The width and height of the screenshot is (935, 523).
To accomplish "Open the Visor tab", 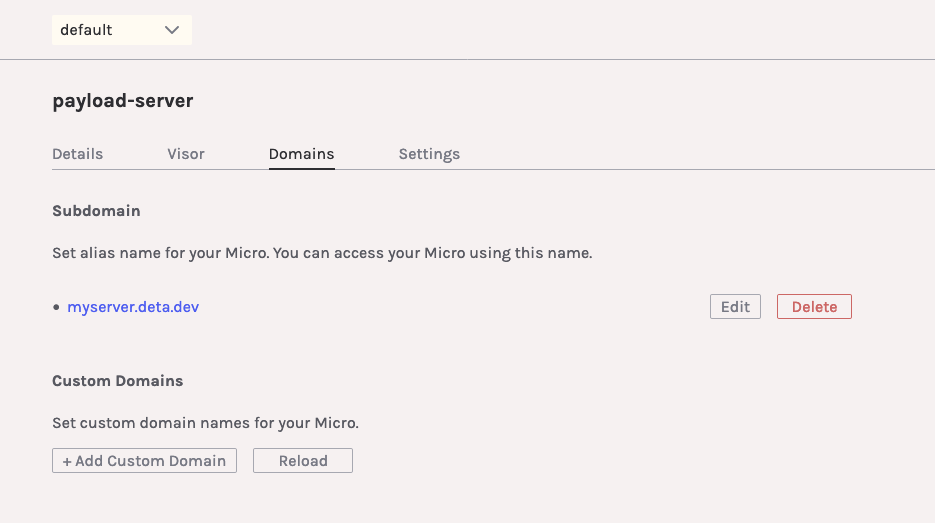I will click(186, 154).
